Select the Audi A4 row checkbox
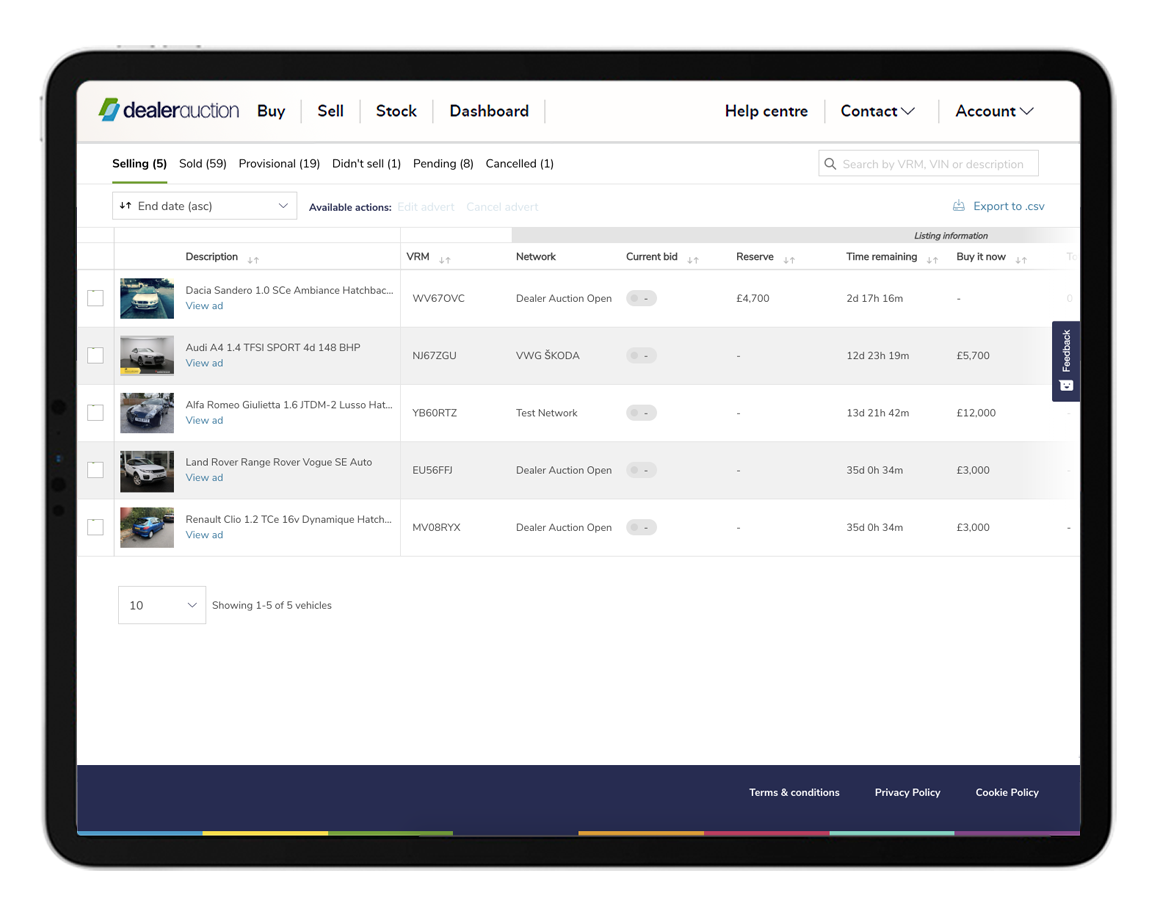The width and height of the screenshot is (1155, 920). point(96,355)
